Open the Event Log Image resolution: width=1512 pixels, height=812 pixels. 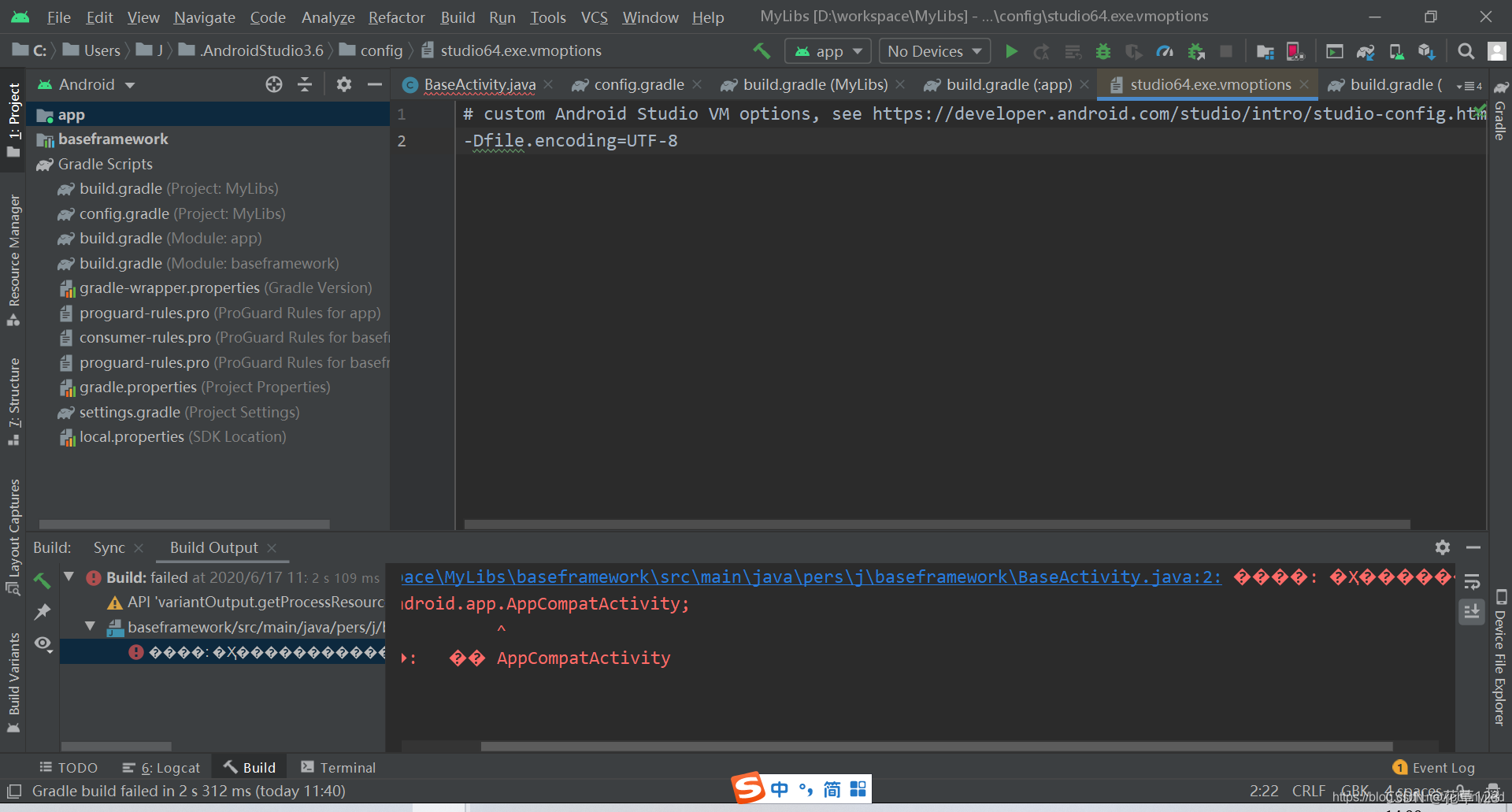[x=1434, y=767]
